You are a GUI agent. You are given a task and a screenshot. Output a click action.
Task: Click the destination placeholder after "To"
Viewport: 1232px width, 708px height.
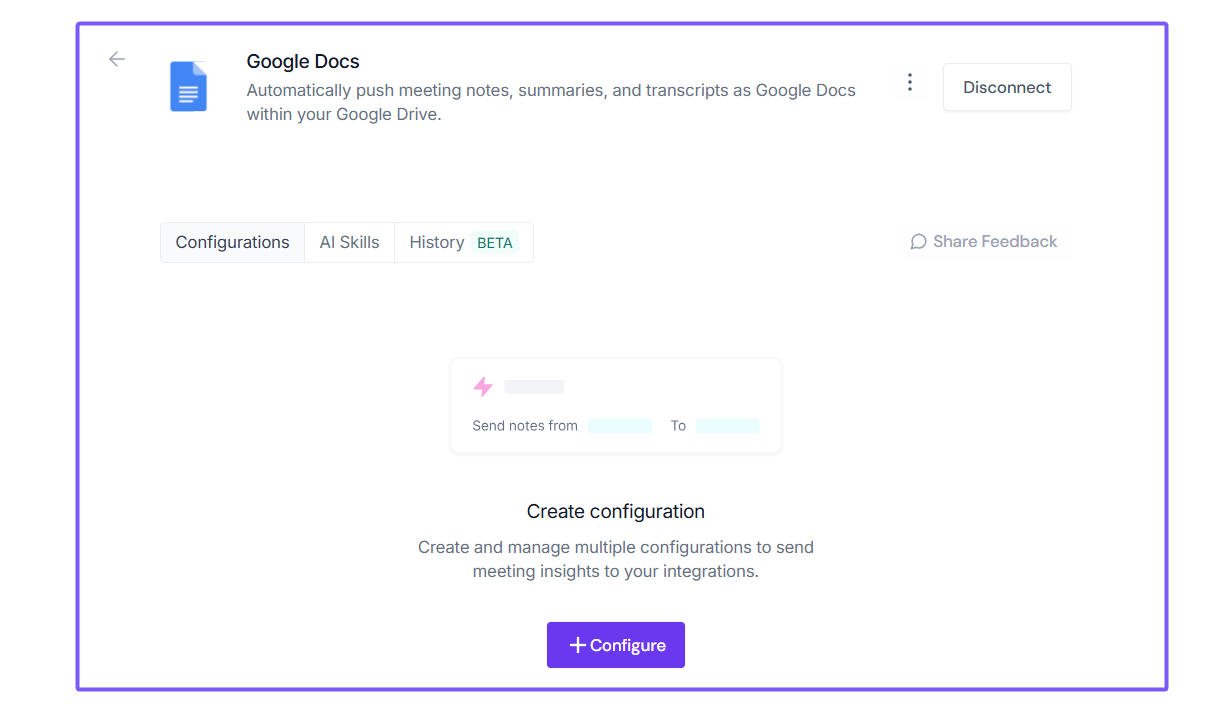(x=727, y=426)
